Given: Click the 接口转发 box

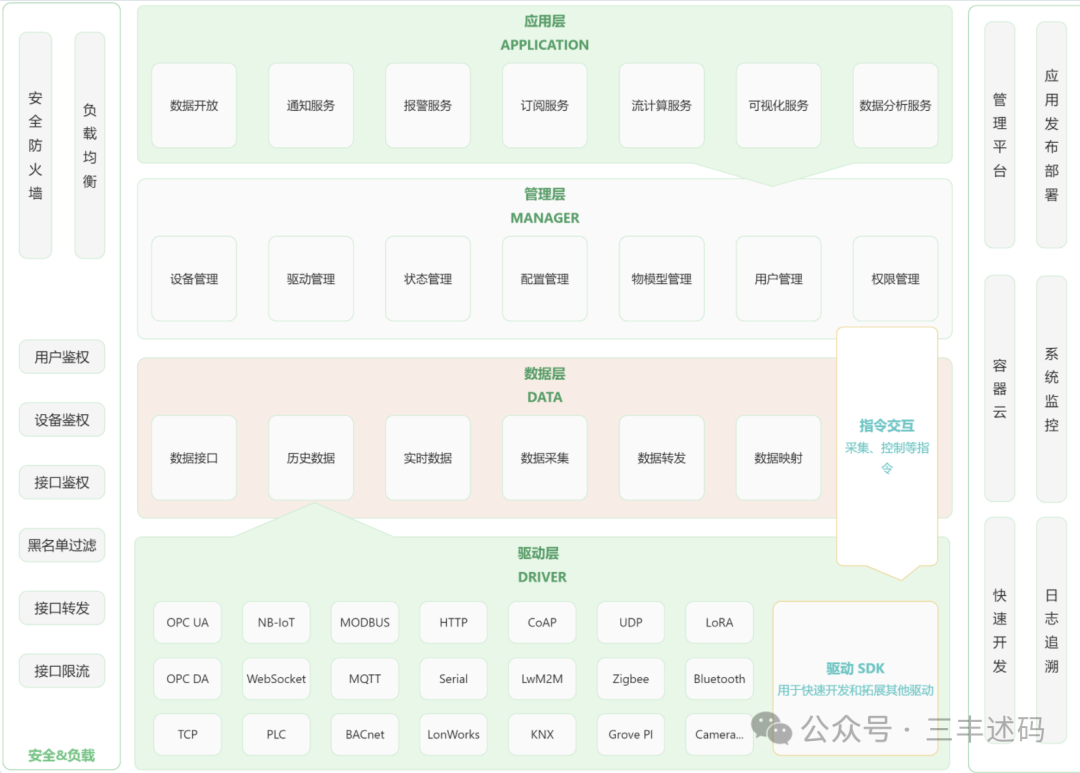Looking at the screenshot, I should tap(62, 608).
